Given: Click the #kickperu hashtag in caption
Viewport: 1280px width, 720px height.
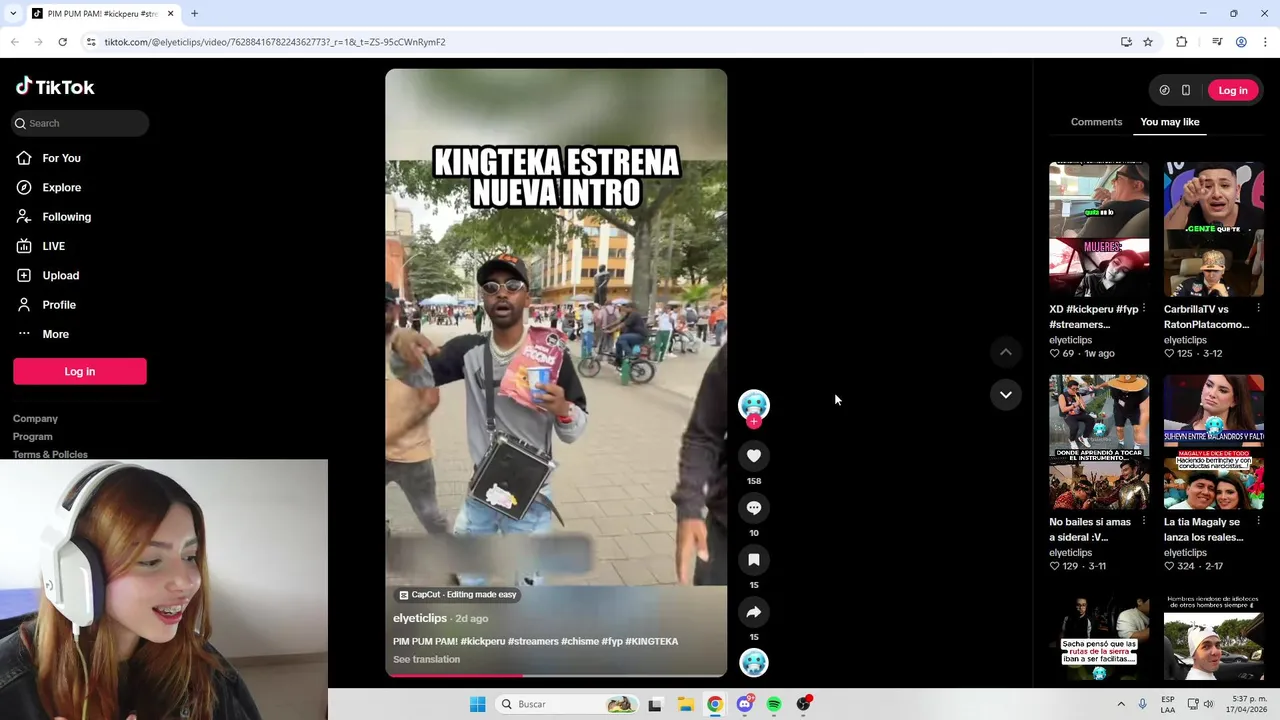Looking at the screenshot, I should (482, 641).
